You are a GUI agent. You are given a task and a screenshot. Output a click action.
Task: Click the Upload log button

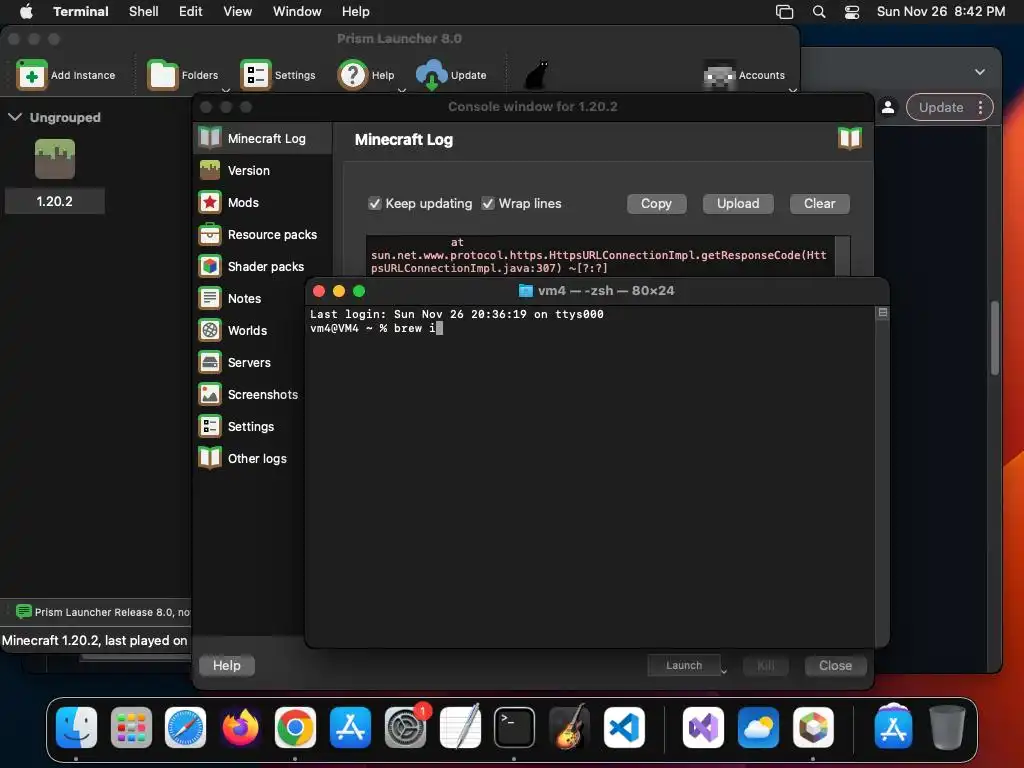tap(738, 204)
